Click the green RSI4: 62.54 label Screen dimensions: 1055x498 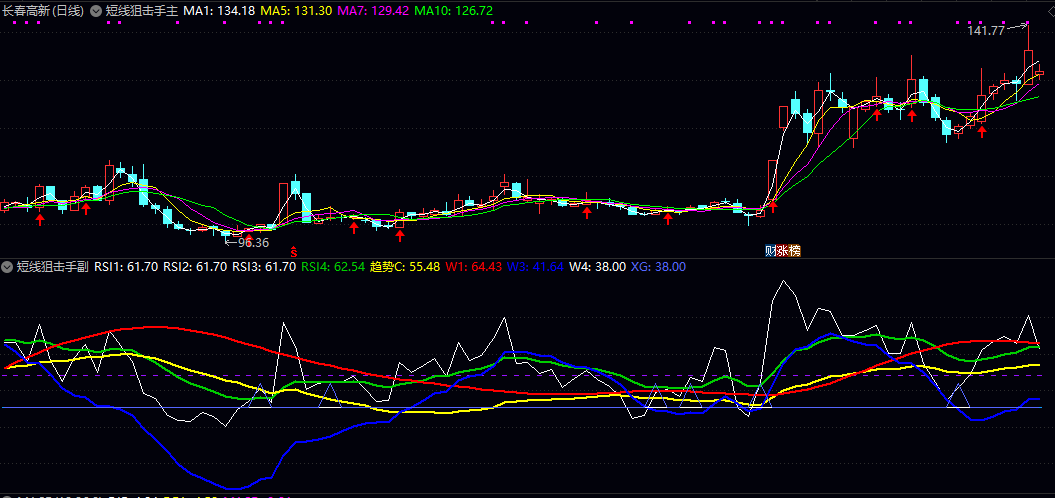[x=333, y=267]
